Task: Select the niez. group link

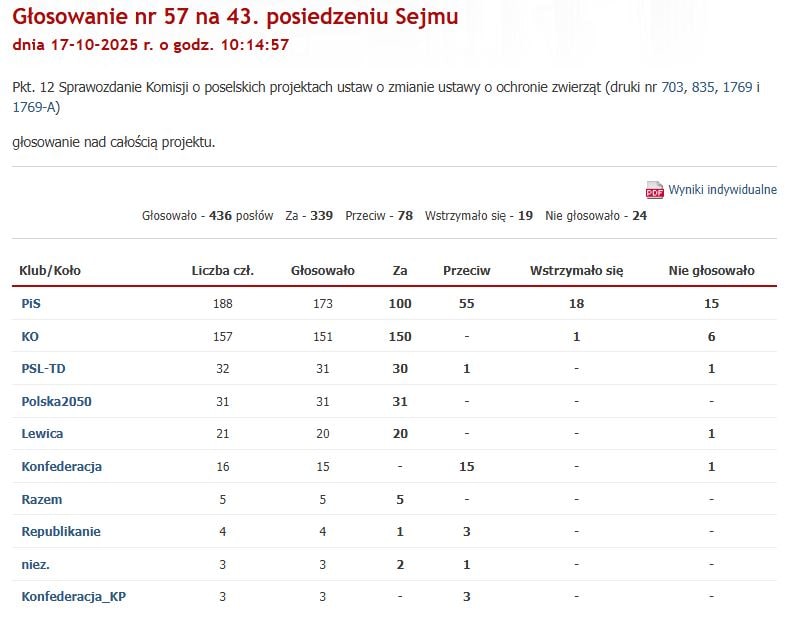Action: tap(36, 564)
